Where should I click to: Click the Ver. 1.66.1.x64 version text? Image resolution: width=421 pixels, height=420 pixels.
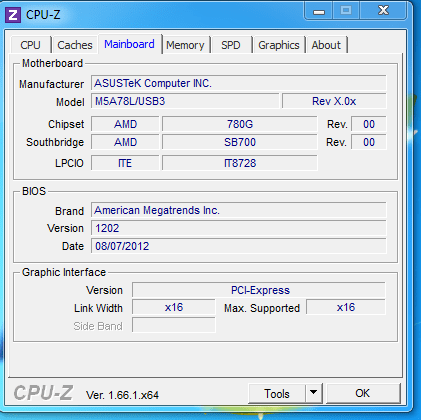[122, 395]
